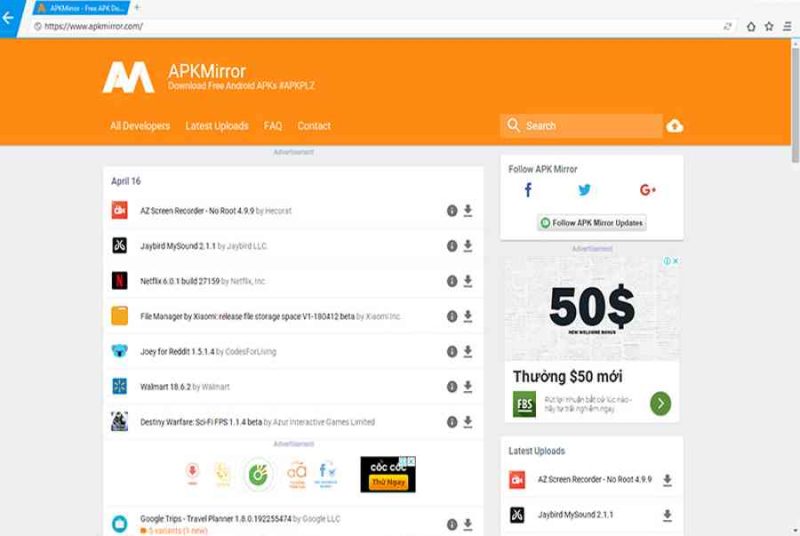Open Joey for Reddit 1.5.1.4 link
Screen dimensions: 800x536
tap(177, 351)
